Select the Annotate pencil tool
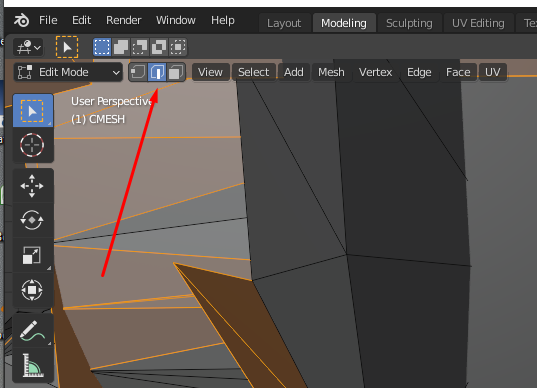 click(x=32, y=331)
